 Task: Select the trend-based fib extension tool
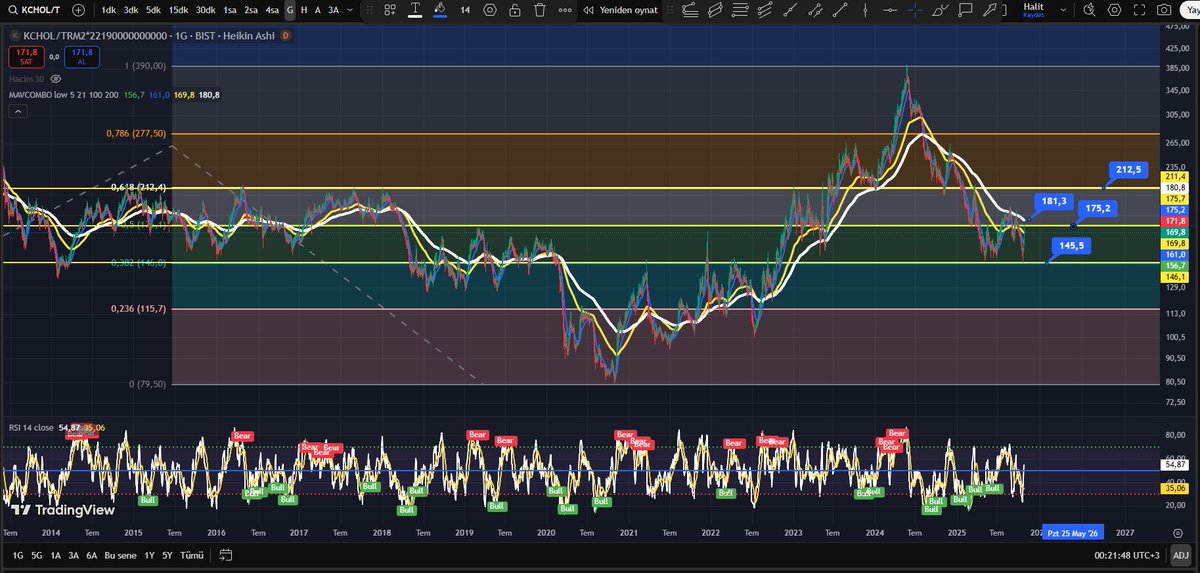coord(764,9)
